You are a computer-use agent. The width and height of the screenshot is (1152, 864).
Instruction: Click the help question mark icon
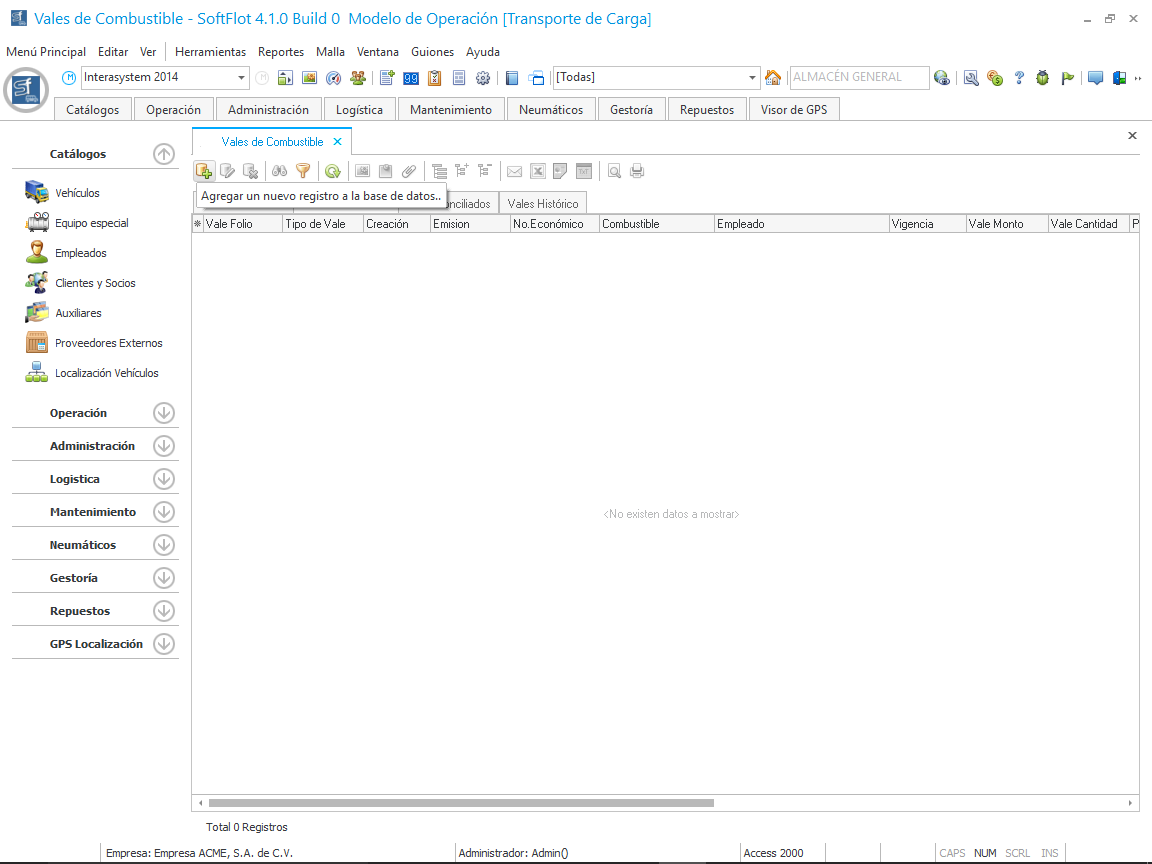pyautogui.click(x=1019, y=78)
